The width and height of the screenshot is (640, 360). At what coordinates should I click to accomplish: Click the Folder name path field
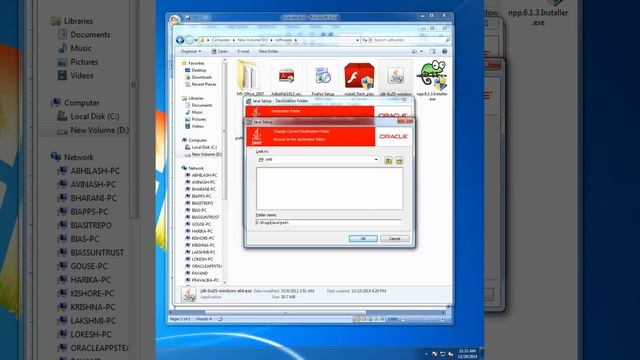329,222
